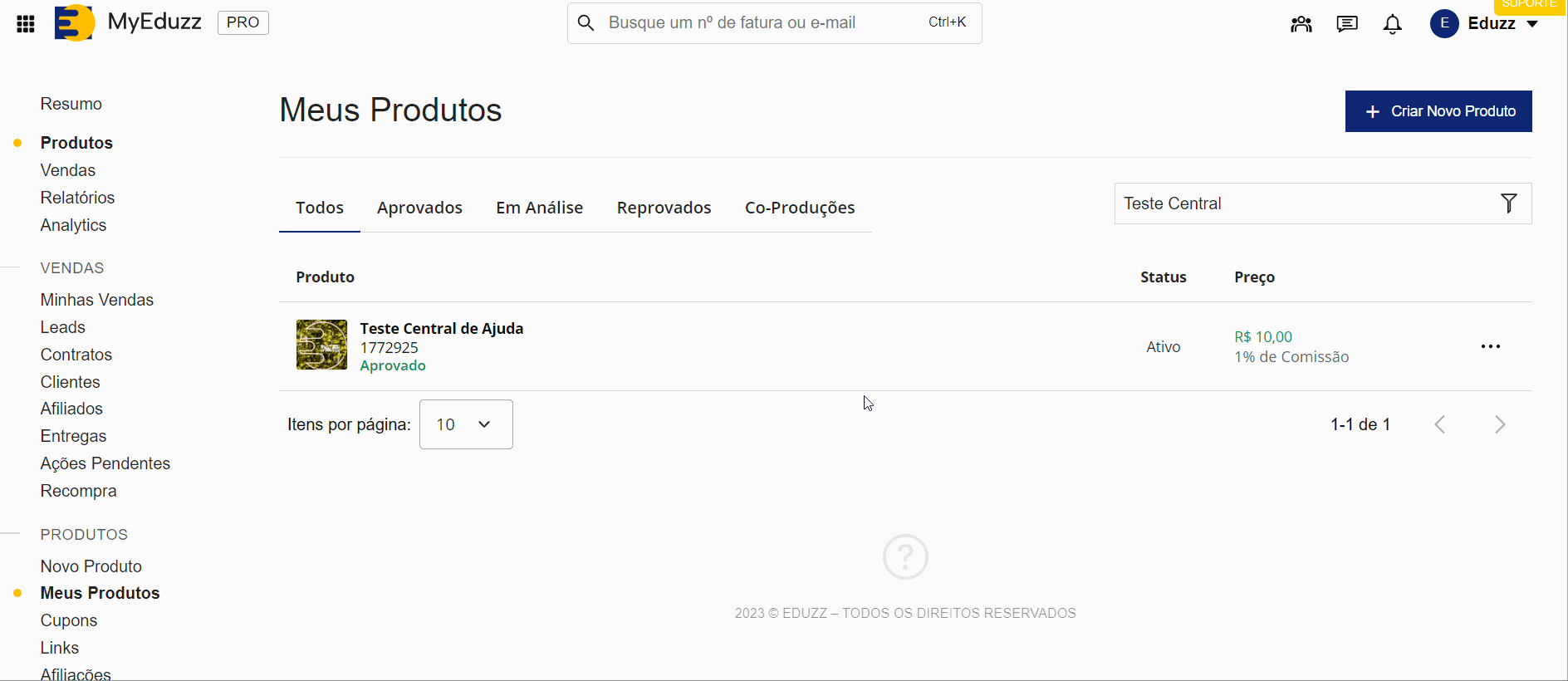This screenshot has height=681, width=1568.
Task: Go to previous page arrow
Action: pyautogui.click(x=1439, y=424)
